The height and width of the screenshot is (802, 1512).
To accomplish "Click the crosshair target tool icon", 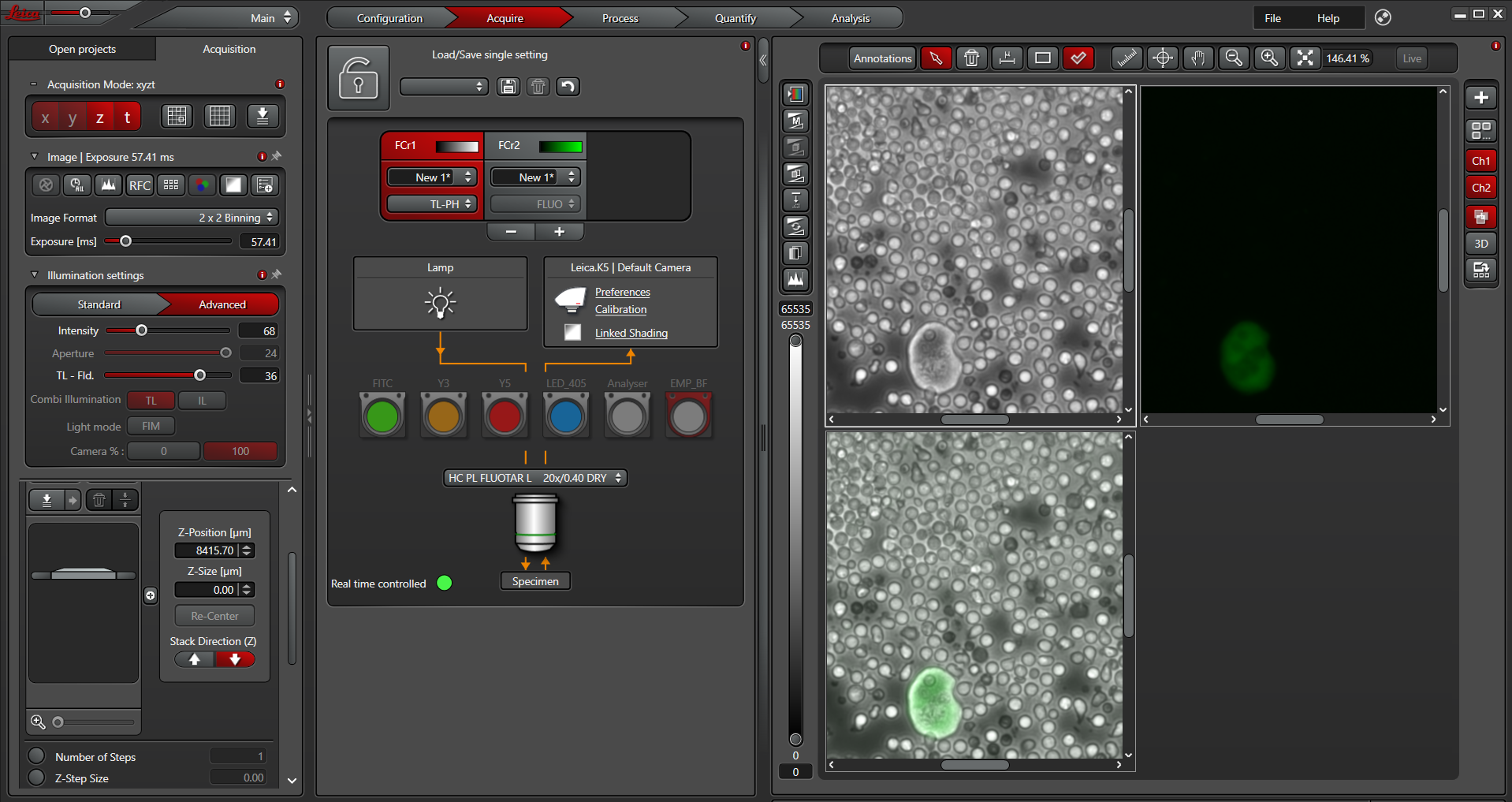I will coord(1163,58).
